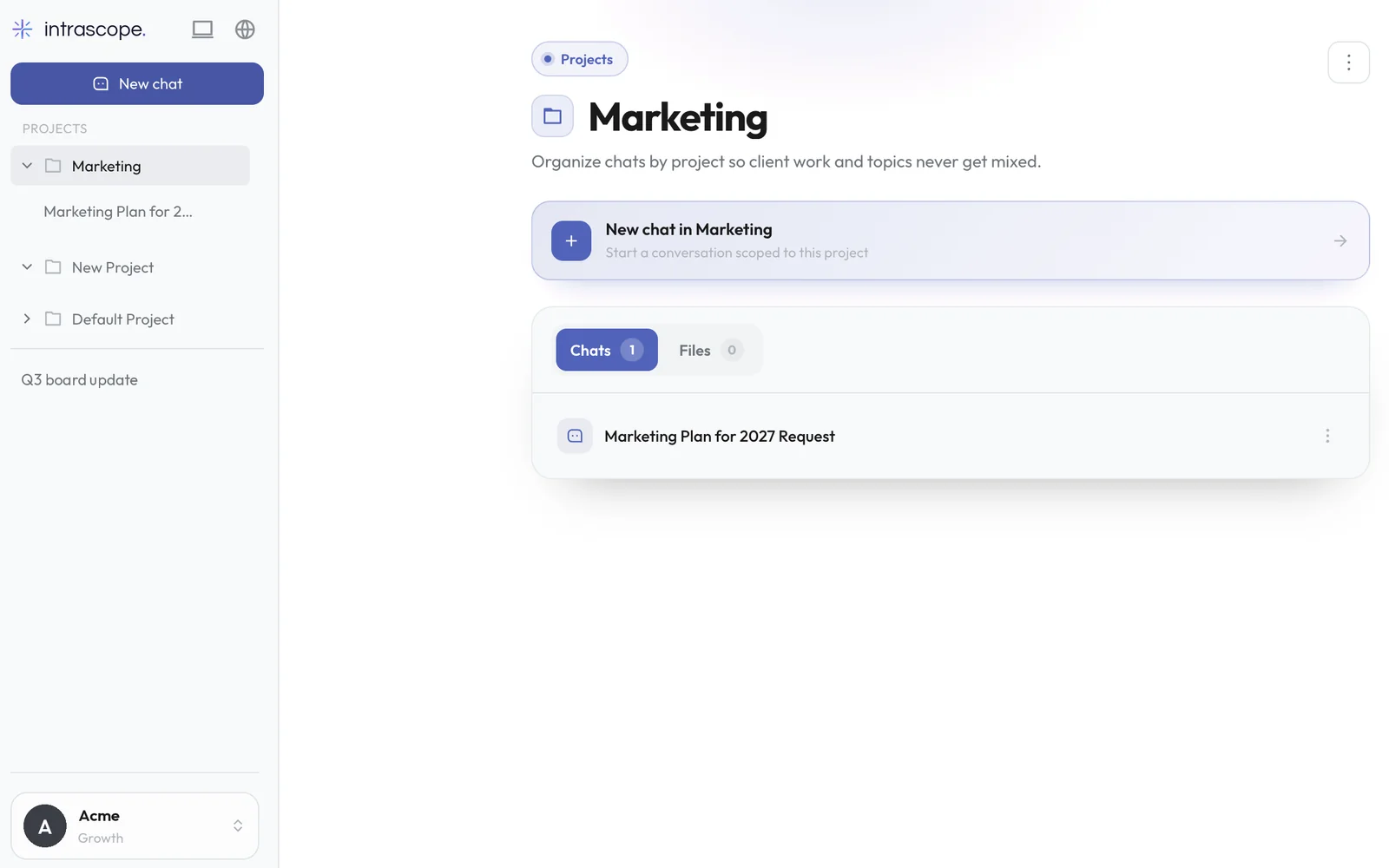This screenshot has width=1389, height=868.
Task: Toggle sidebar with the laptop panel icon
Action: (202, 30)
